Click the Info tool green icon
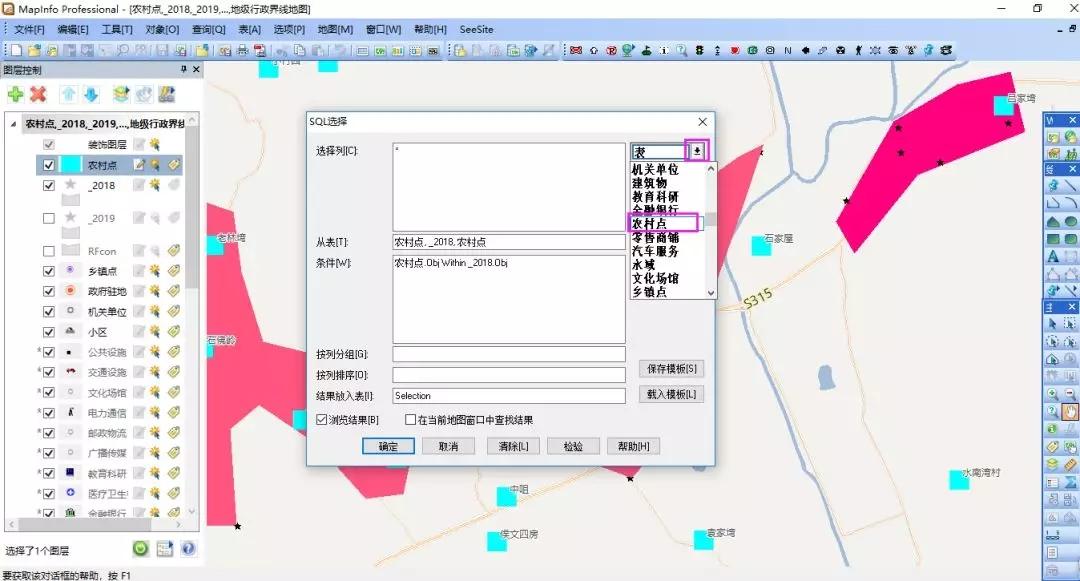The image size is (1080, 581). pos(1052,429)
